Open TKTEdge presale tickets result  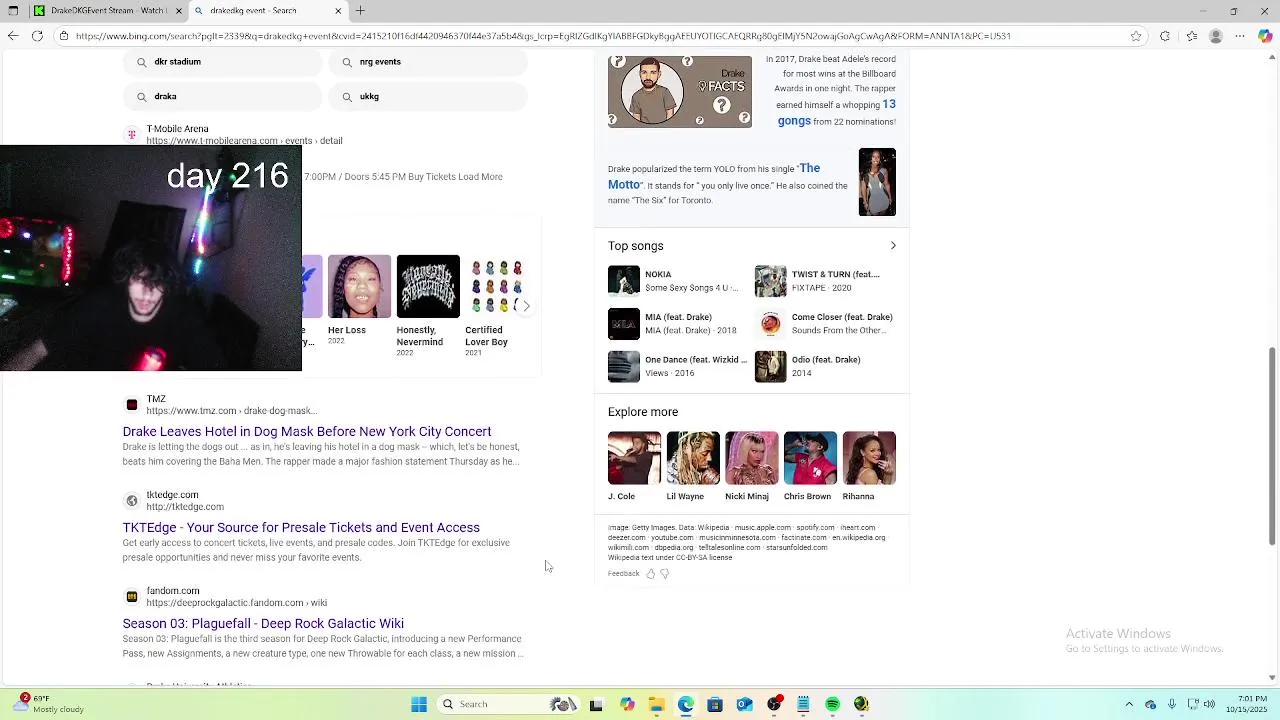click(301, 528)
